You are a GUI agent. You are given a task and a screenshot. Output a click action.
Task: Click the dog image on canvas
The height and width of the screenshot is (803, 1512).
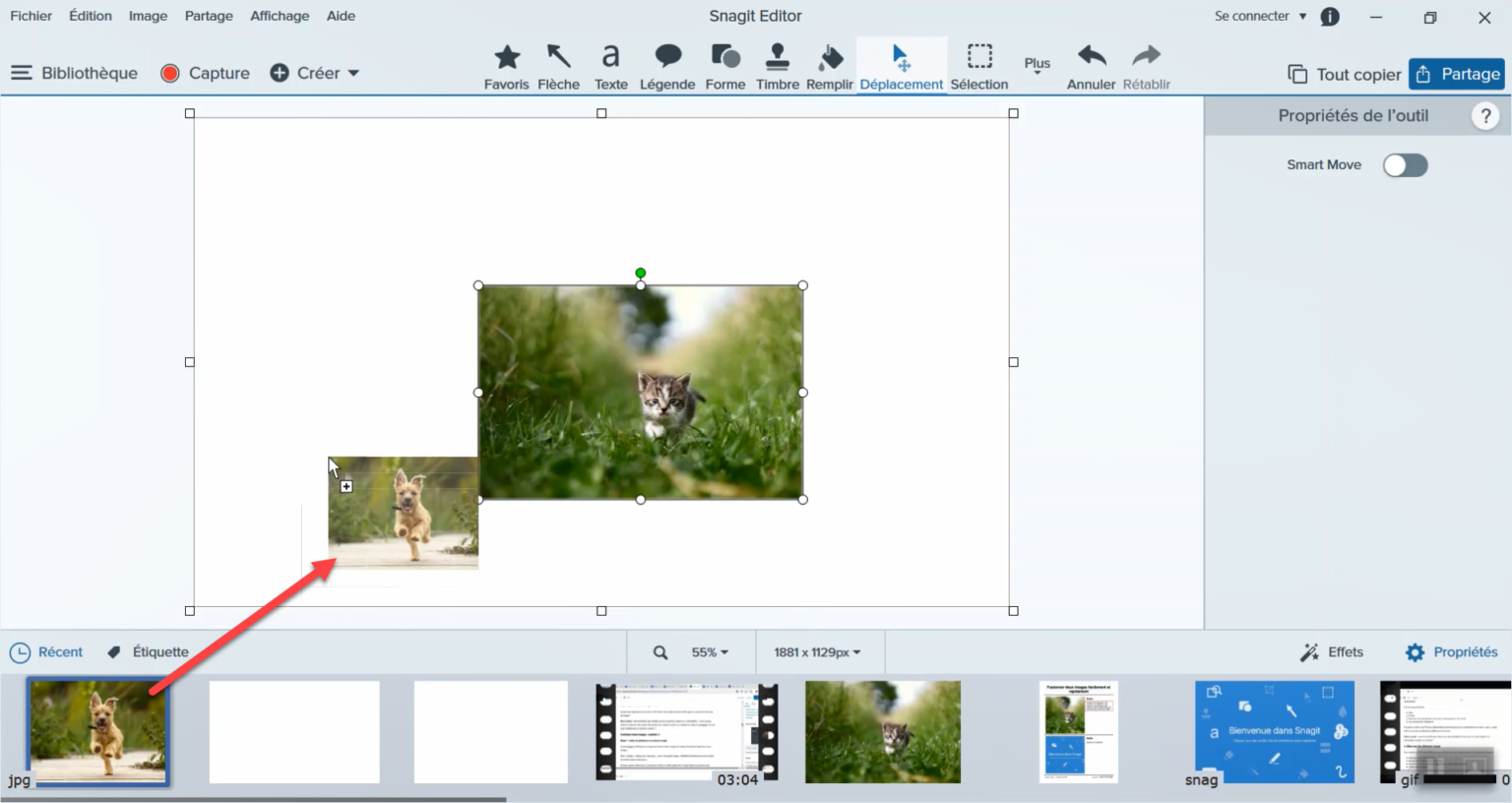[404, 513]
